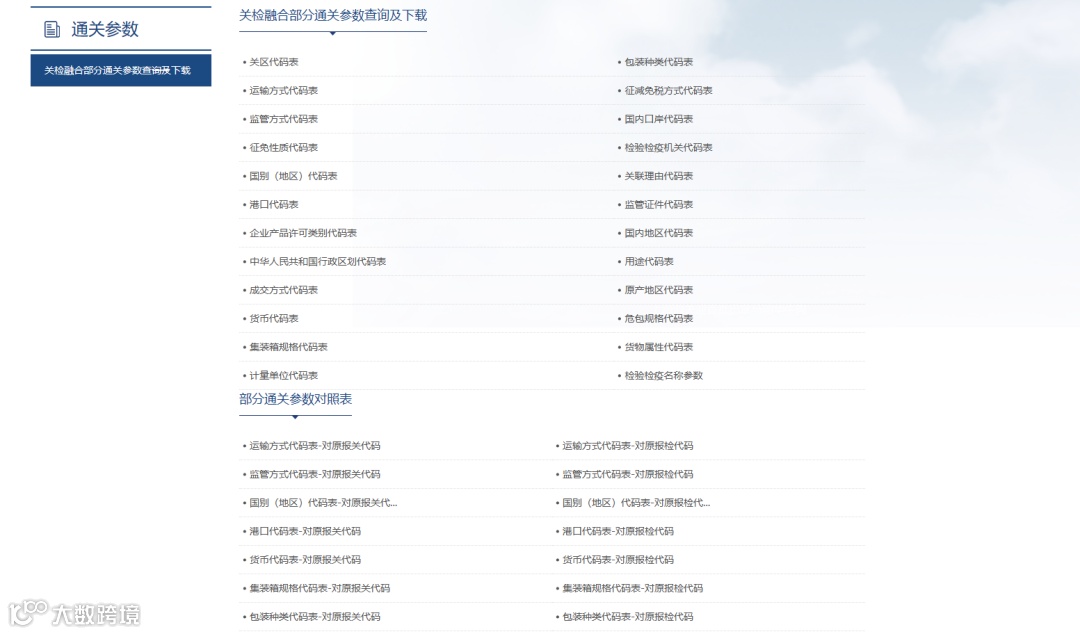Open the 关联理由代码表 link
This screenshot has width=1080, height=634.
coord(658,176)
